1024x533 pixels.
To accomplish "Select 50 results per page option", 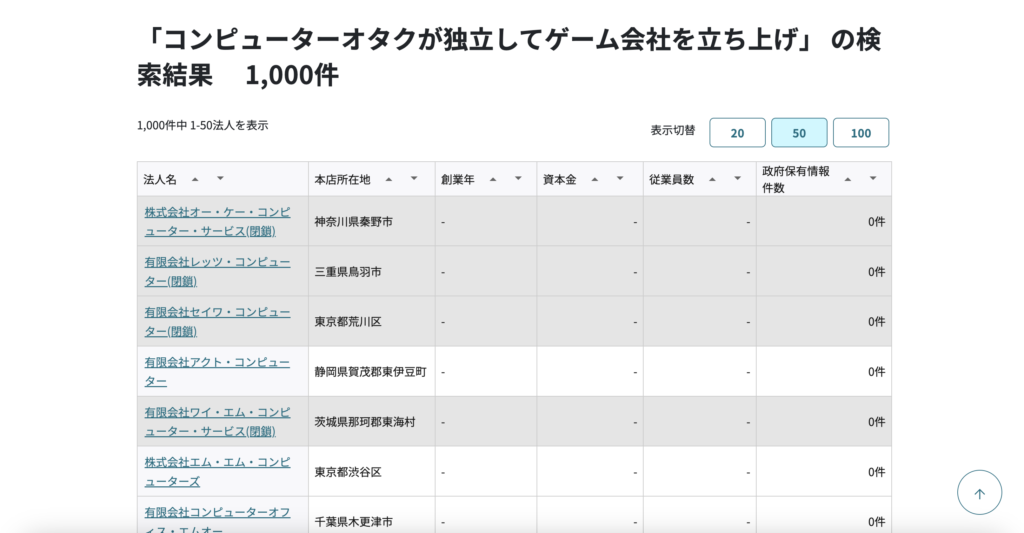I will coord(799,133).
